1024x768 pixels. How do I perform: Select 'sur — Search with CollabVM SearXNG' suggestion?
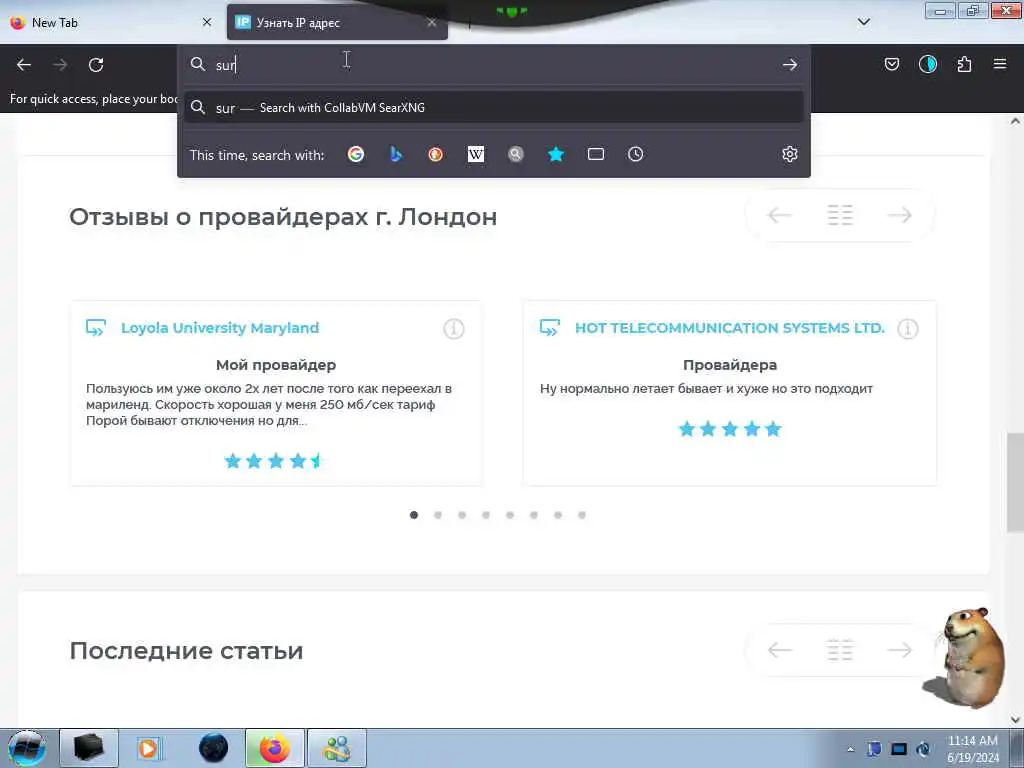point(494,108)
